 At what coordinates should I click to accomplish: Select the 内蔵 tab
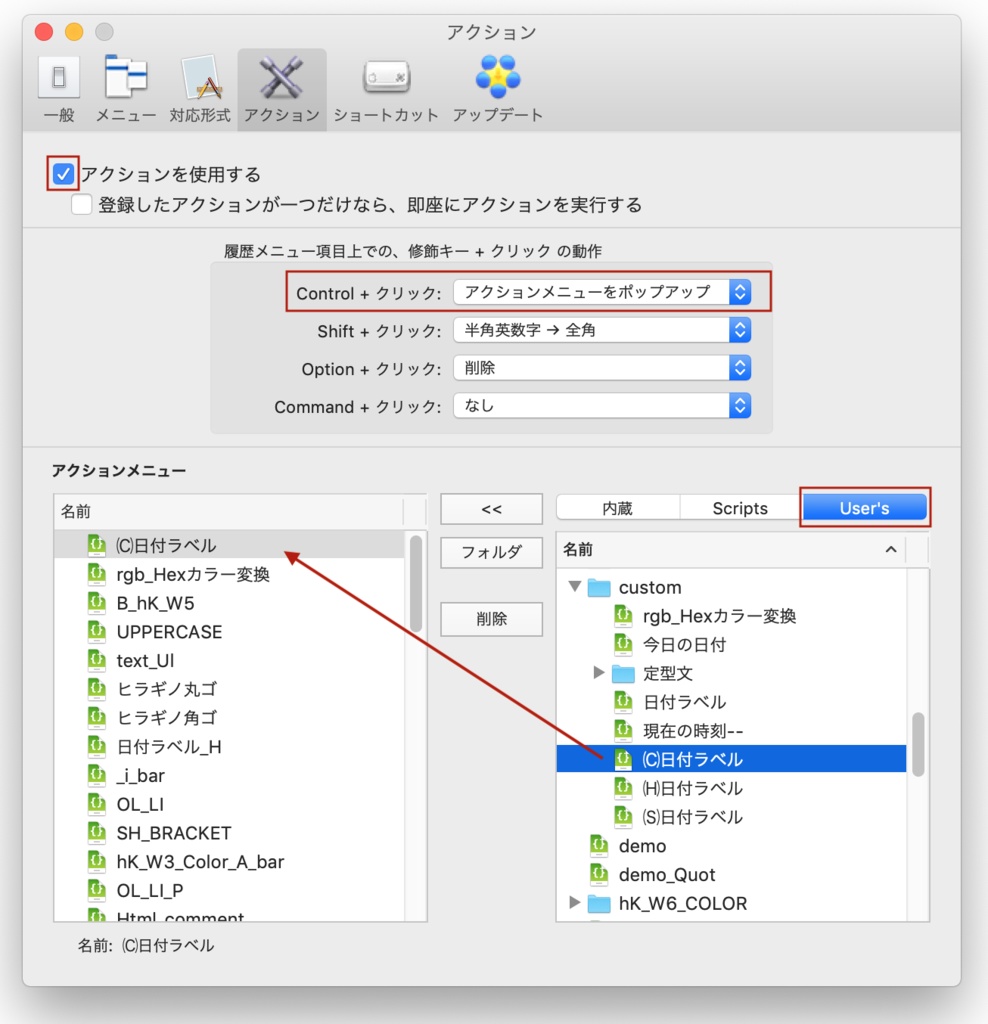click(617, 507)
